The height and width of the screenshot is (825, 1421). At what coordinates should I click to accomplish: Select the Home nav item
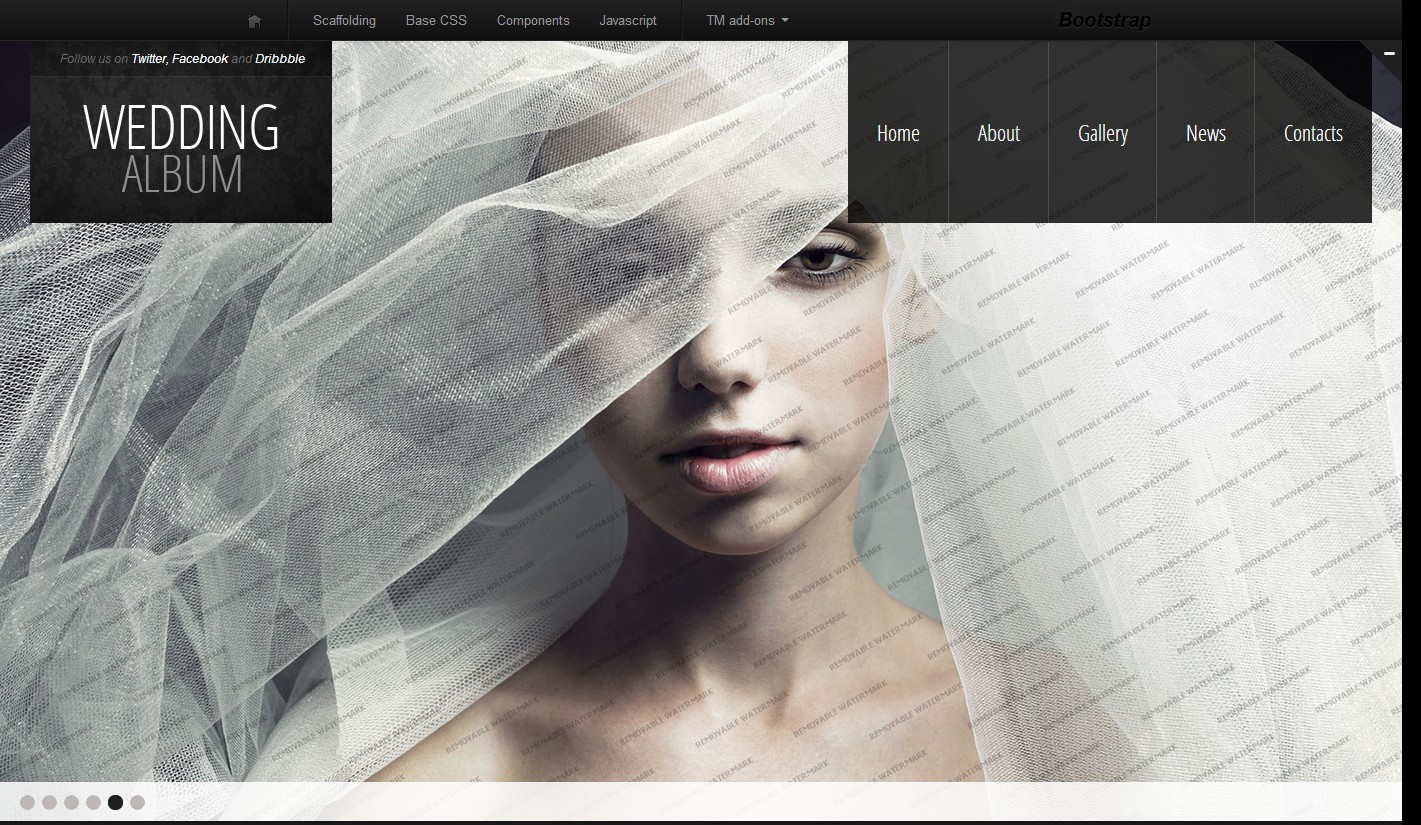[x=898, y=133]
